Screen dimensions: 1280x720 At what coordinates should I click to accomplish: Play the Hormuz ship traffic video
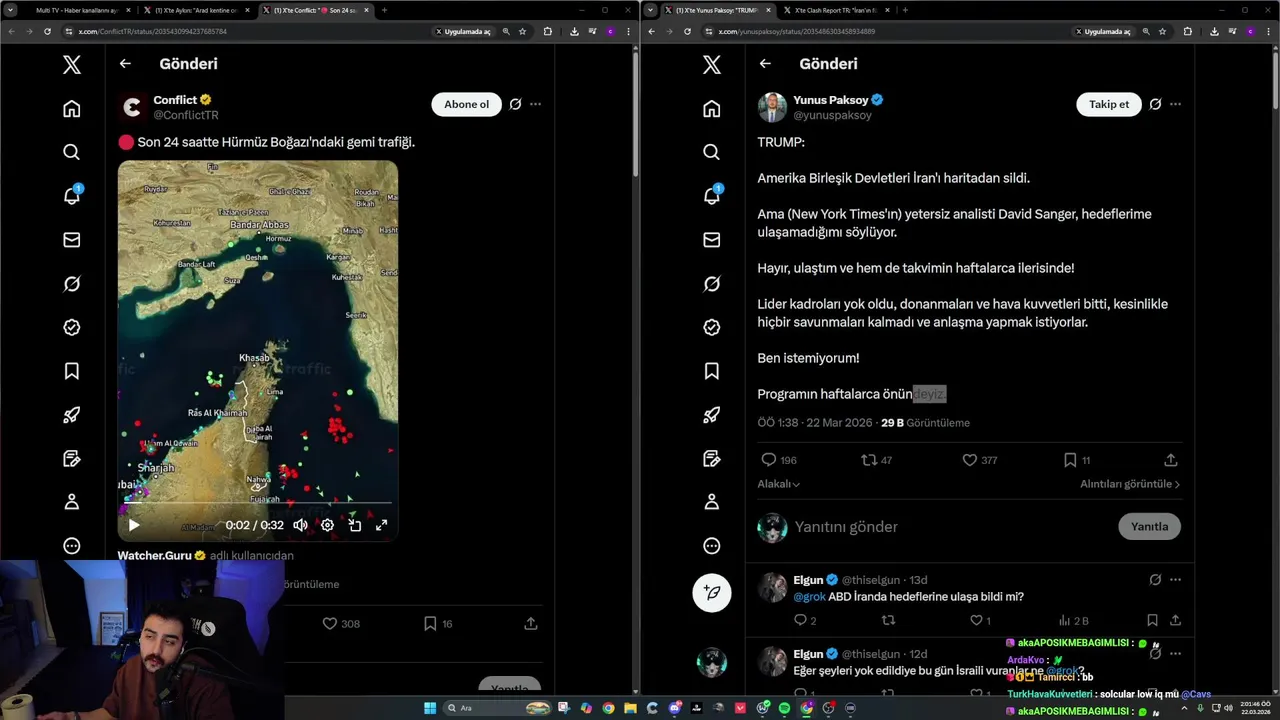click(x=134, y=525)
